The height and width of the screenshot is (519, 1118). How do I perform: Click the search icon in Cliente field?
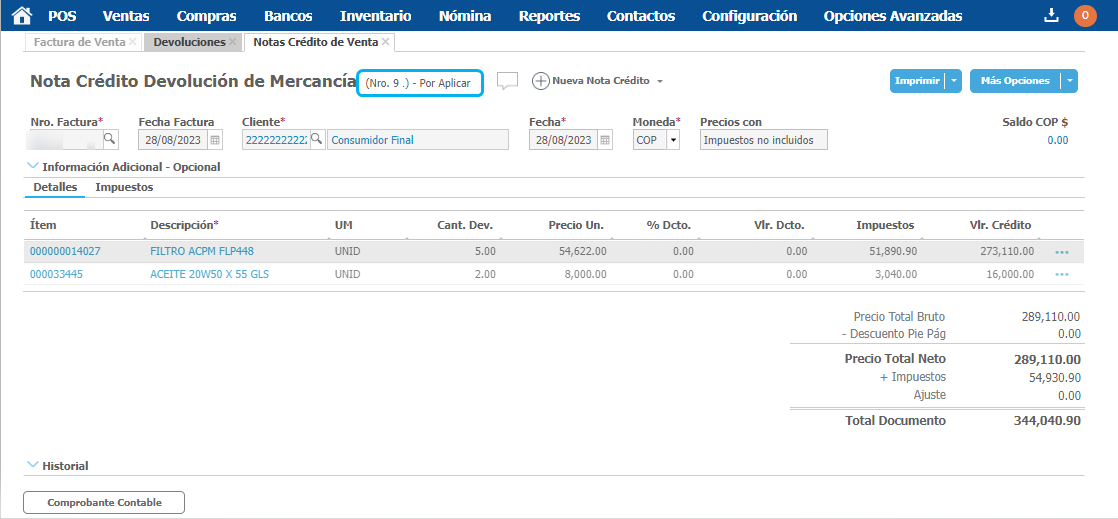pos(316,139)
